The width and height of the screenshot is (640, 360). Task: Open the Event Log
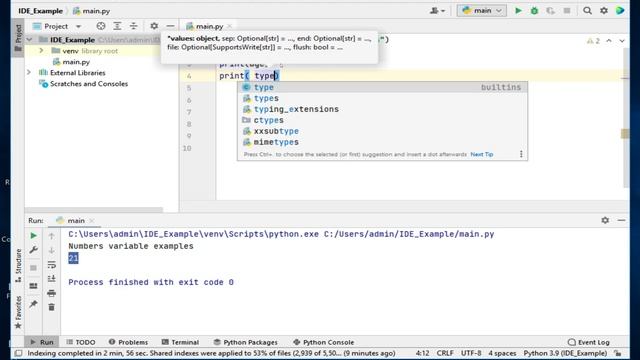click(589, 342)
